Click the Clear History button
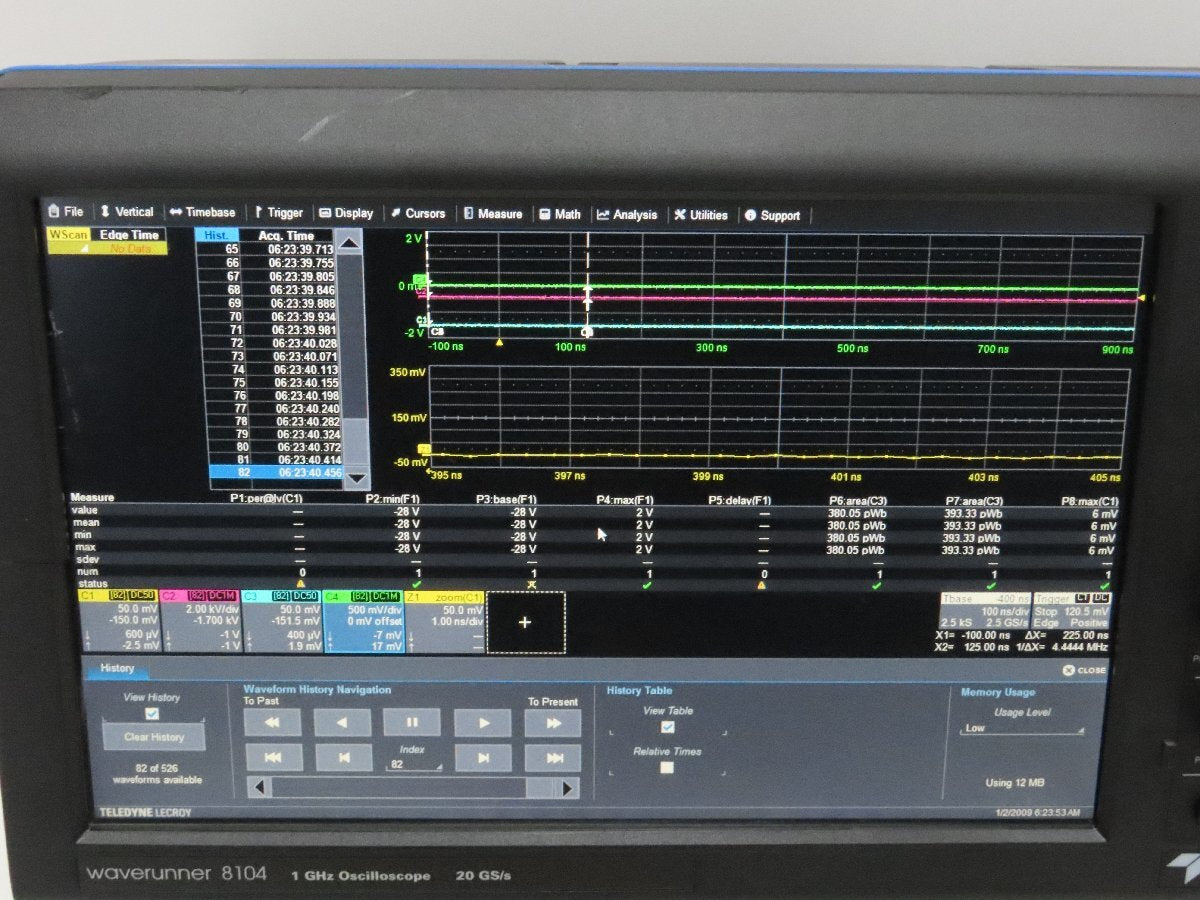This screenshot has height=900, width=1200. (154, 737)
